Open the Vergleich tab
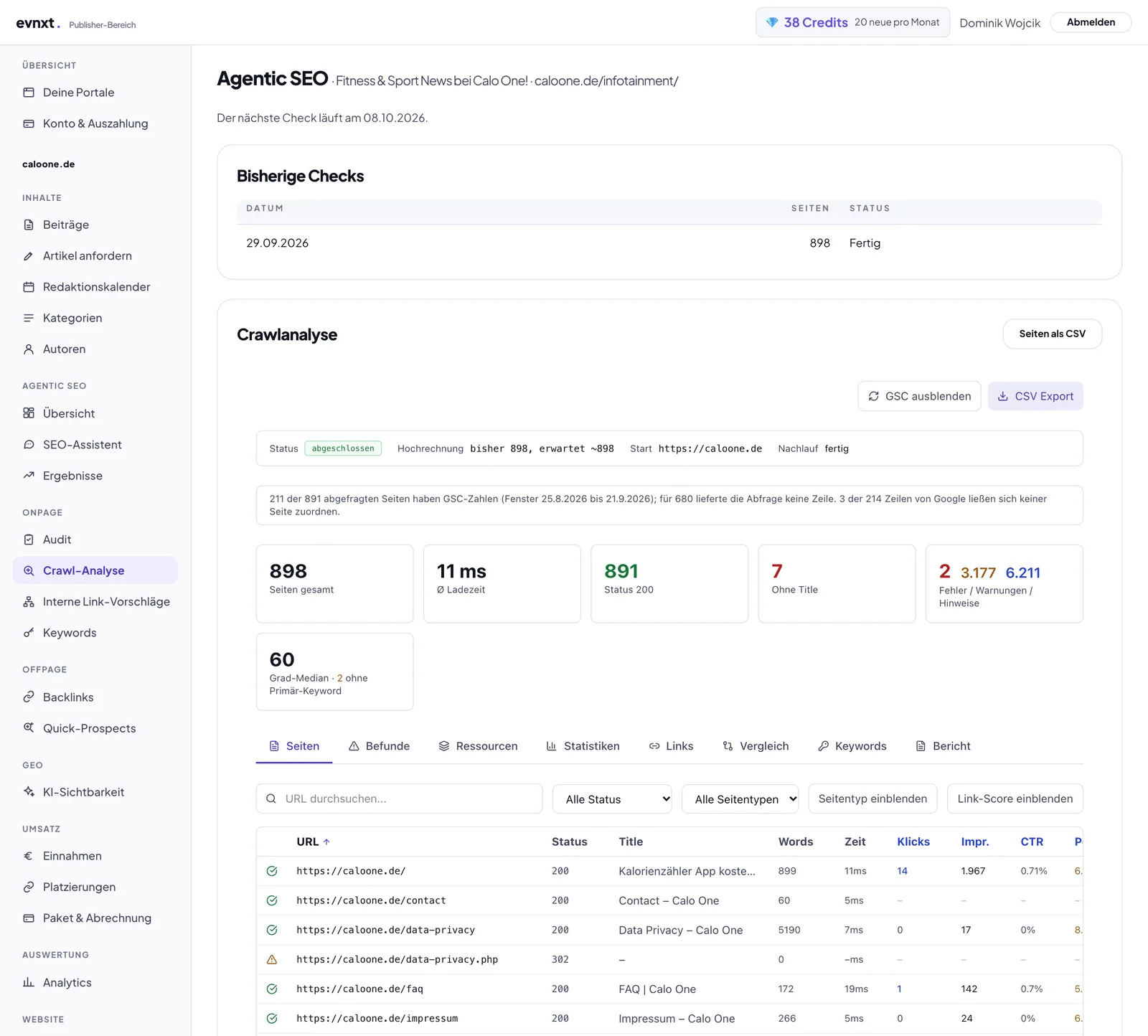This screenshot has width=1148, height=1036. (x=756, y=746)
